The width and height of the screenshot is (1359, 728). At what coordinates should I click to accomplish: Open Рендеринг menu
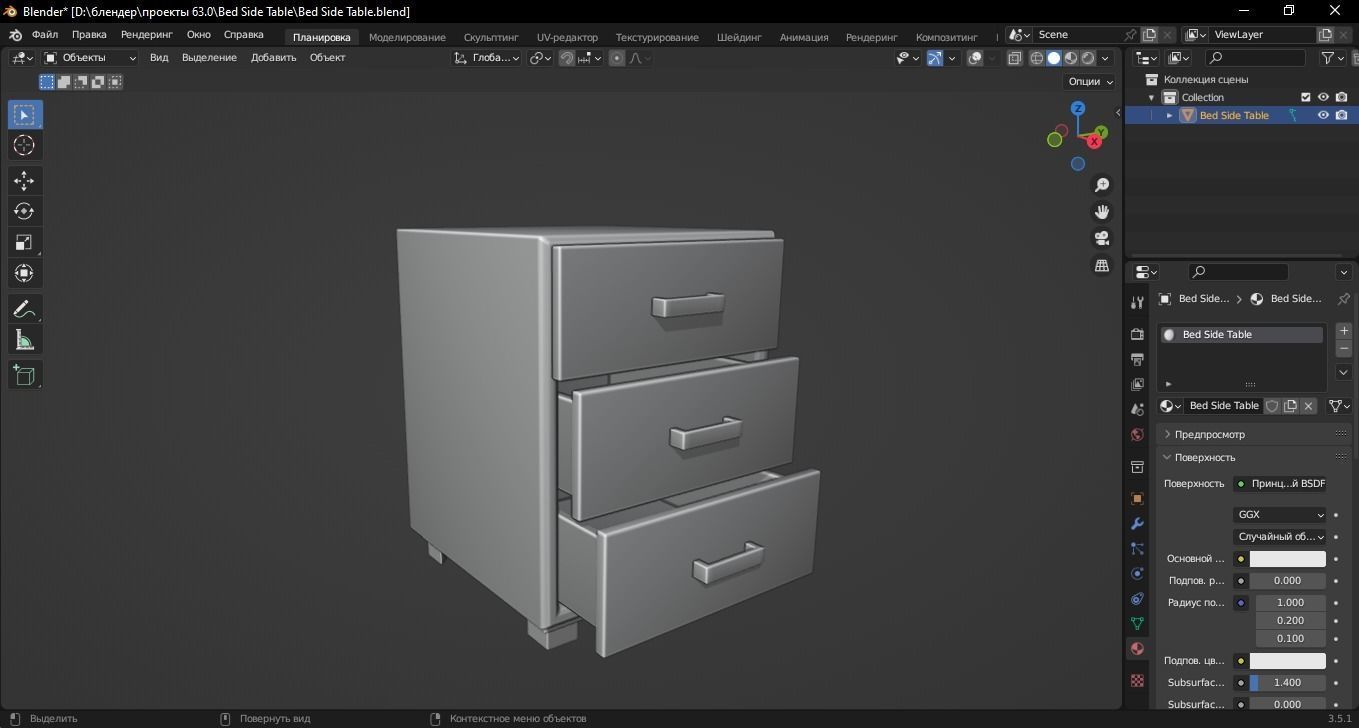pyautogui.click(x=147, y=35)
